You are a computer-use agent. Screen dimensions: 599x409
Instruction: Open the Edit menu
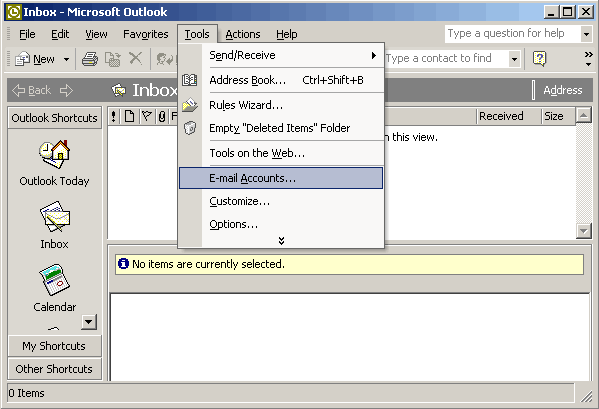point(60,34)
